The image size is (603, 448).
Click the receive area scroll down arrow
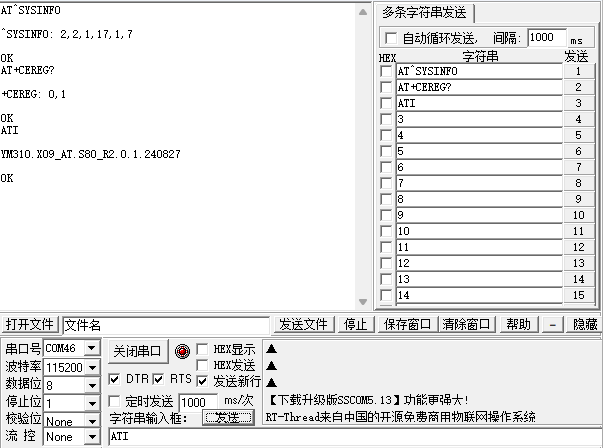pyautogui.click(x=363, y=302)
